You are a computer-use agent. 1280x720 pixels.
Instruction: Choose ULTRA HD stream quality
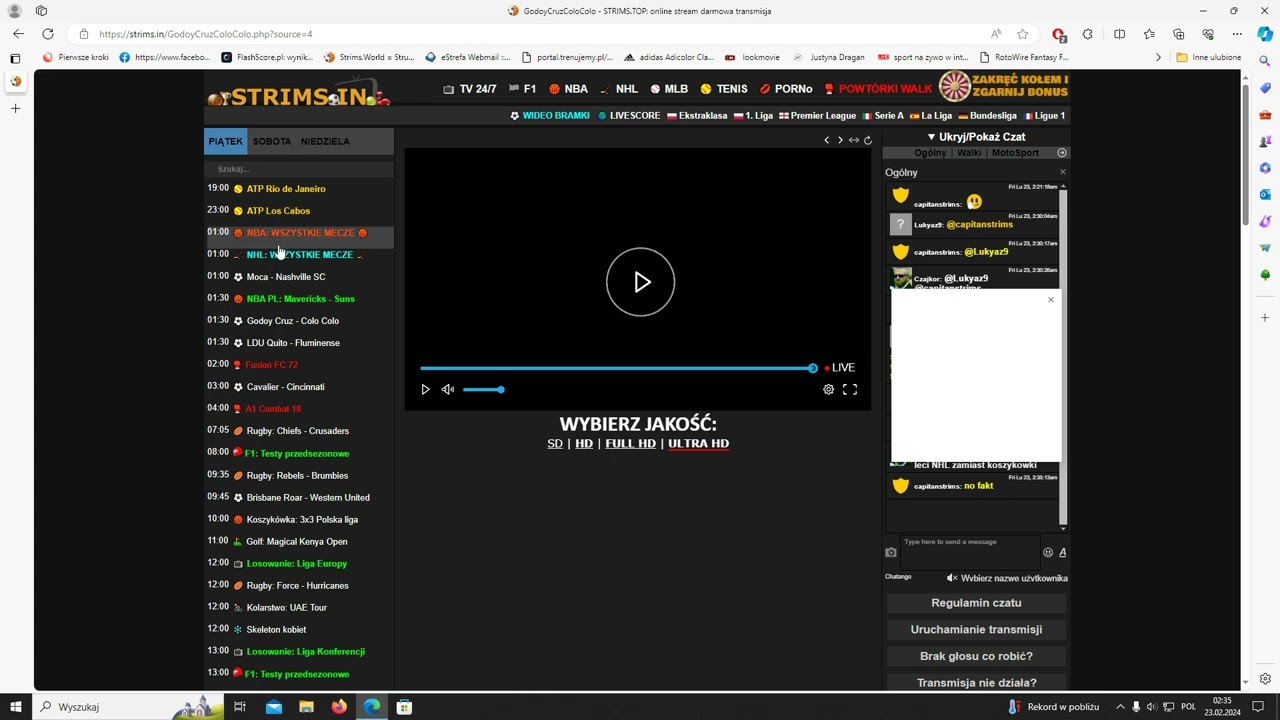coord(698,443)
